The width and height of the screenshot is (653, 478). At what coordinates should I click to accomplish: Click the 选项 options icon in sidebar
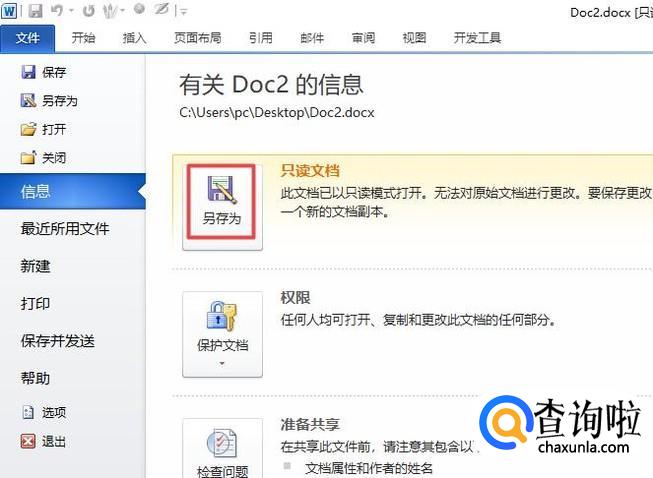coord(28,412)
